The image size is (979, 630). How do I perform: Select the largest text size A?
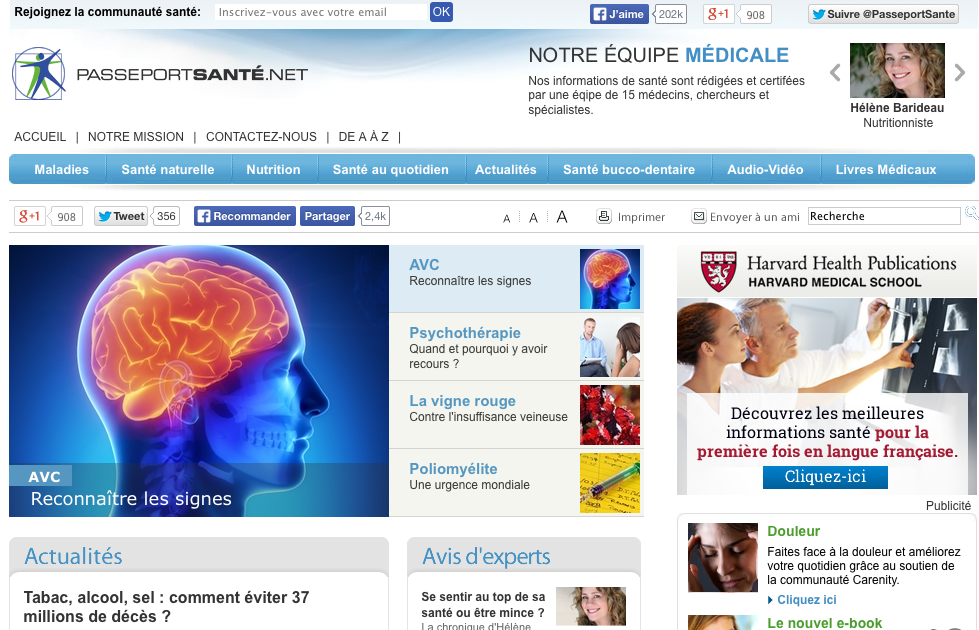(562, 216)
